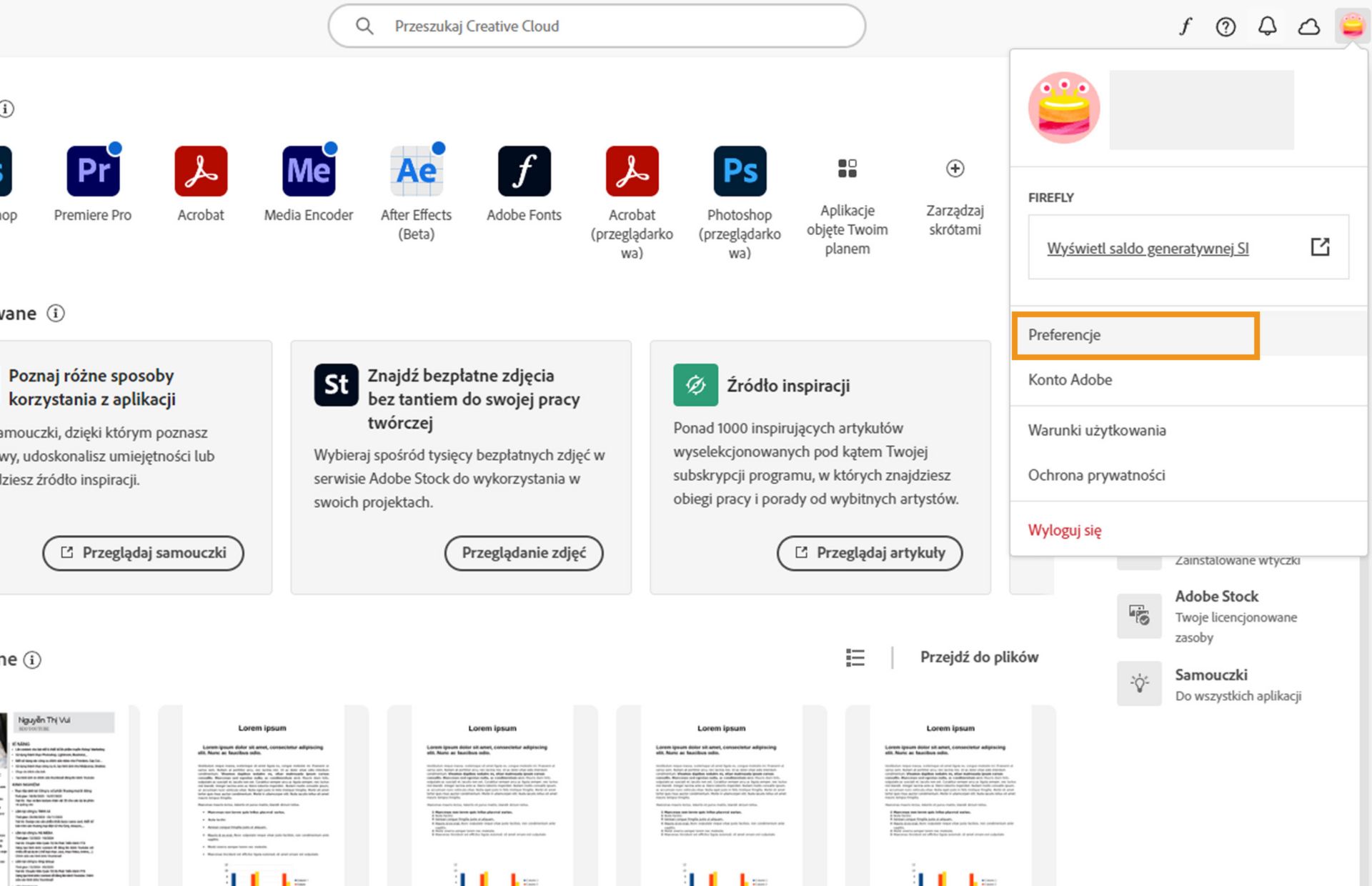This screenshot has width=1372, height=886.
Task: Click Wyloguj się to sign out
Action: click(x=1065, y=530)
